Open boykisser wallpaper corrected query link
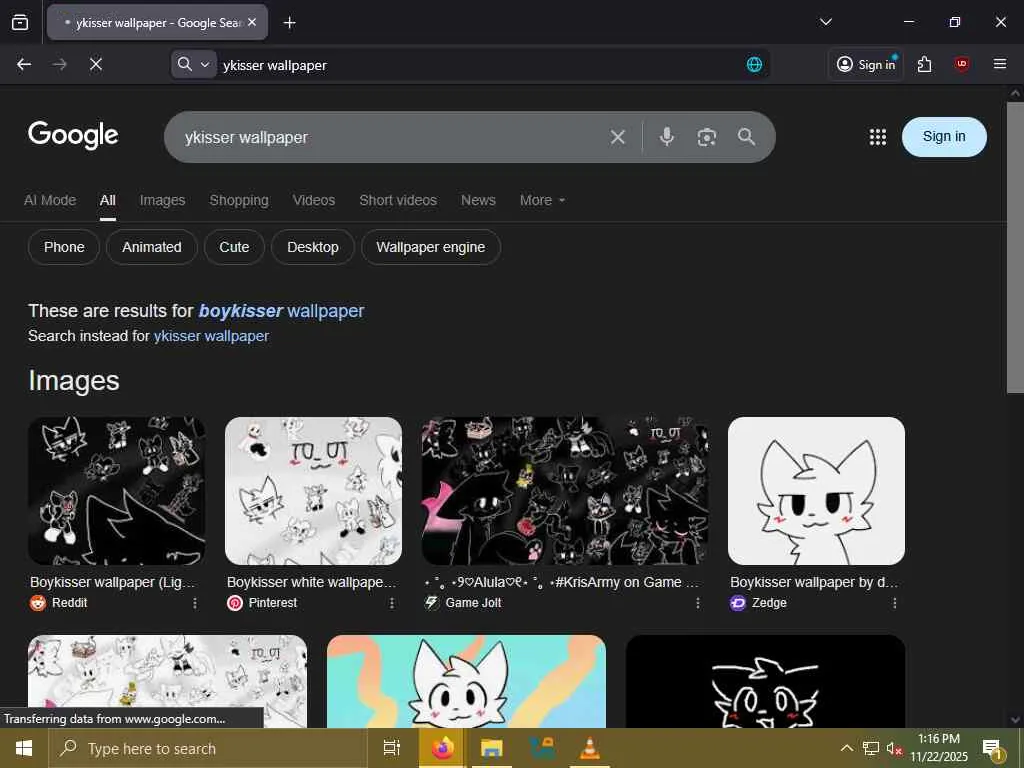Screen dimensions: 1024x768 tap(281, 311)
